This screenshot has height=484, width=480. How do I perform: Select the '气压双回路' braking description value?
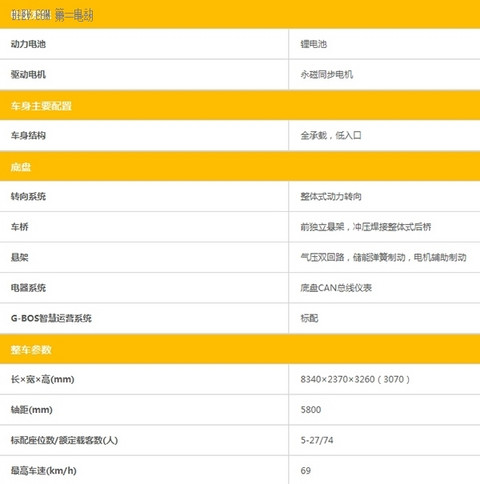pyautogui.click(x=383, y=257)
